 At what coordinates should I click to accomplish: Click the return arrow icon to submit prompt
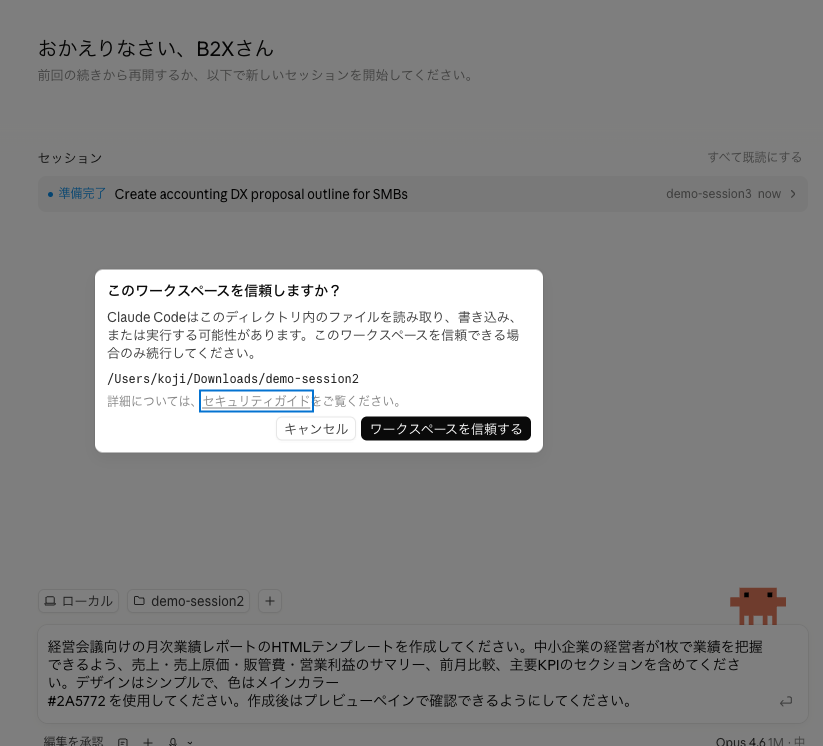[x=786, y=701]
